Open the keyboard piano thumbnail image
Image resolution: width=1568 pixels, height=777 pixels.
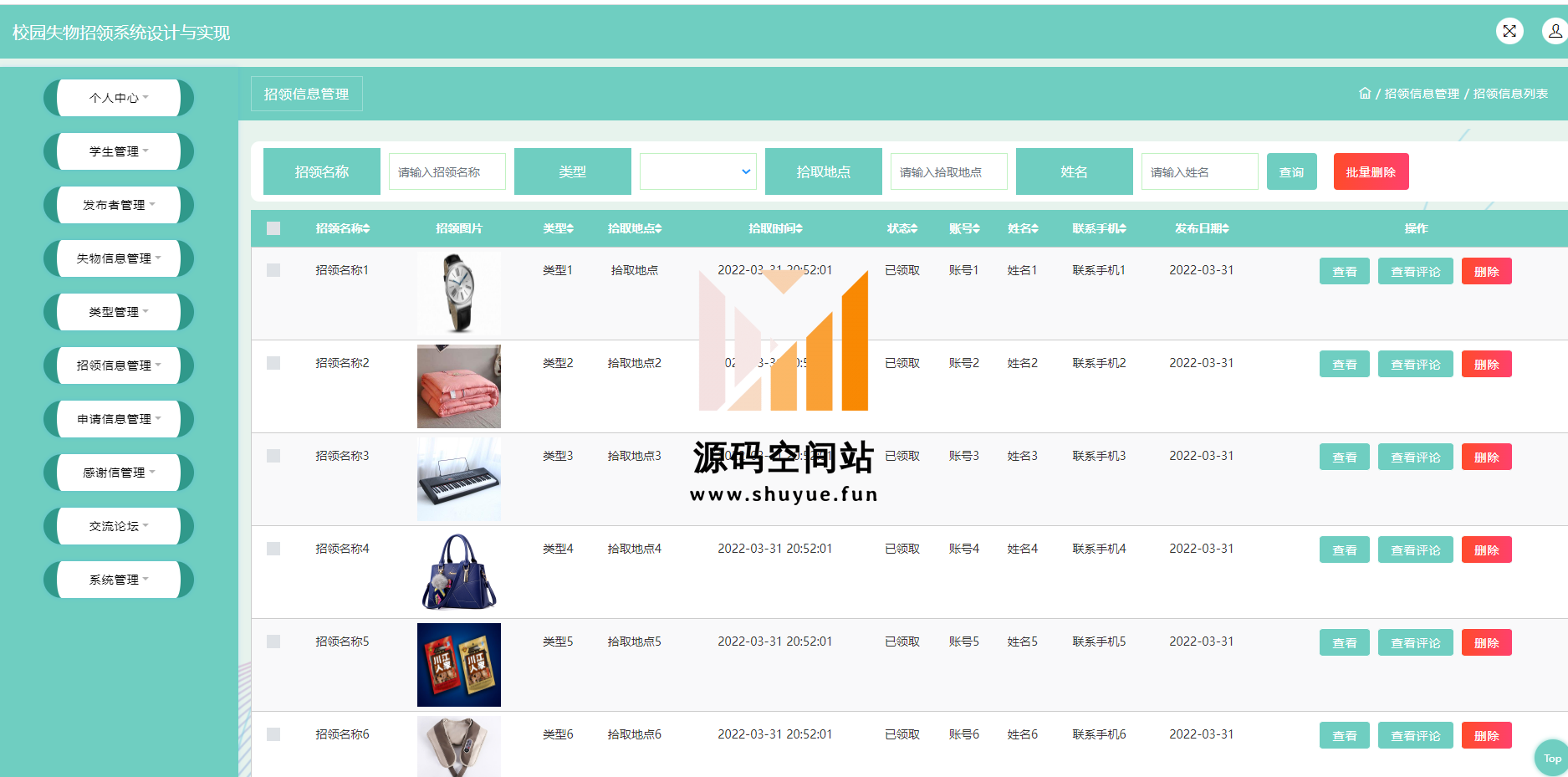pyautogui.click(x=459, y=479)
